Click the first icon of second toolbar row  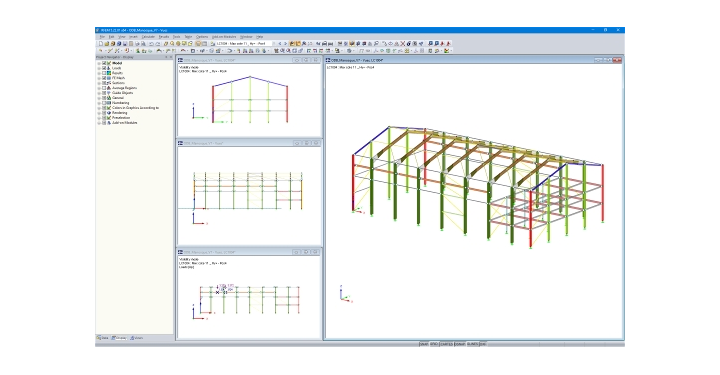coord(100,50)
